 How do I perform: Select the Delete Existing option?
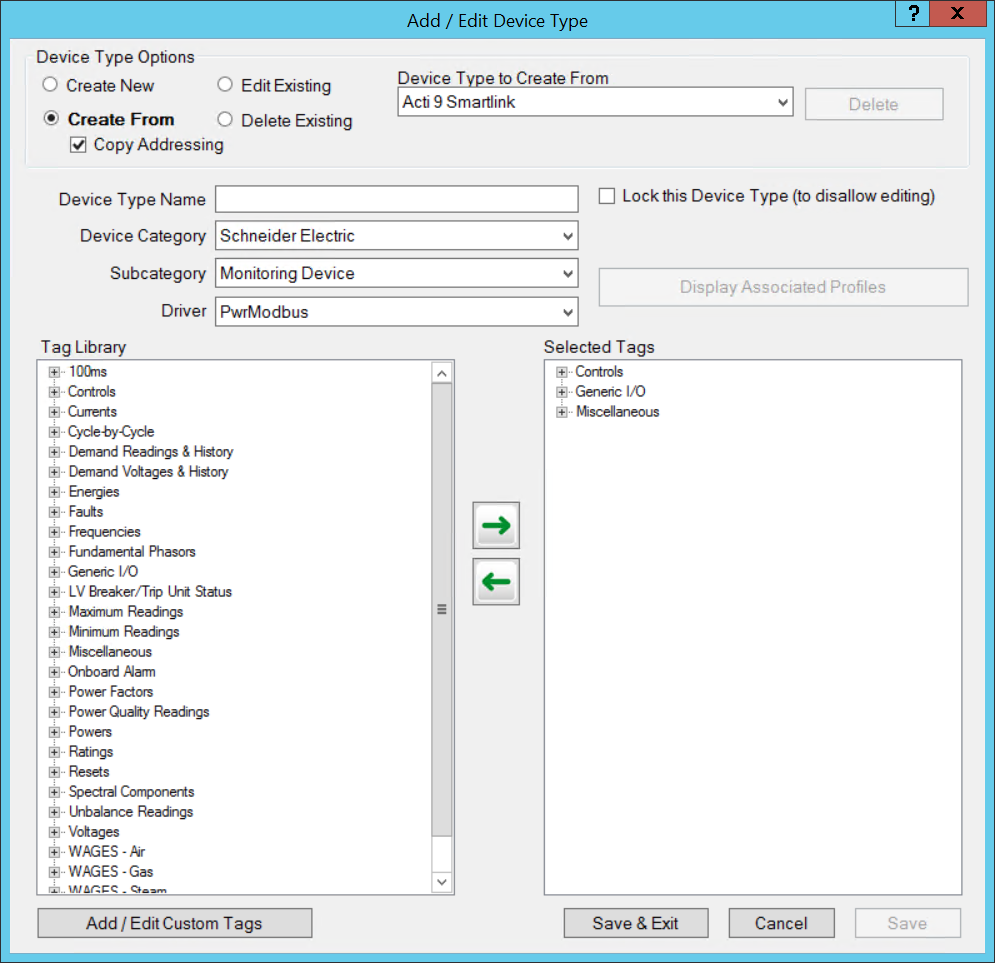click(225, 120)
